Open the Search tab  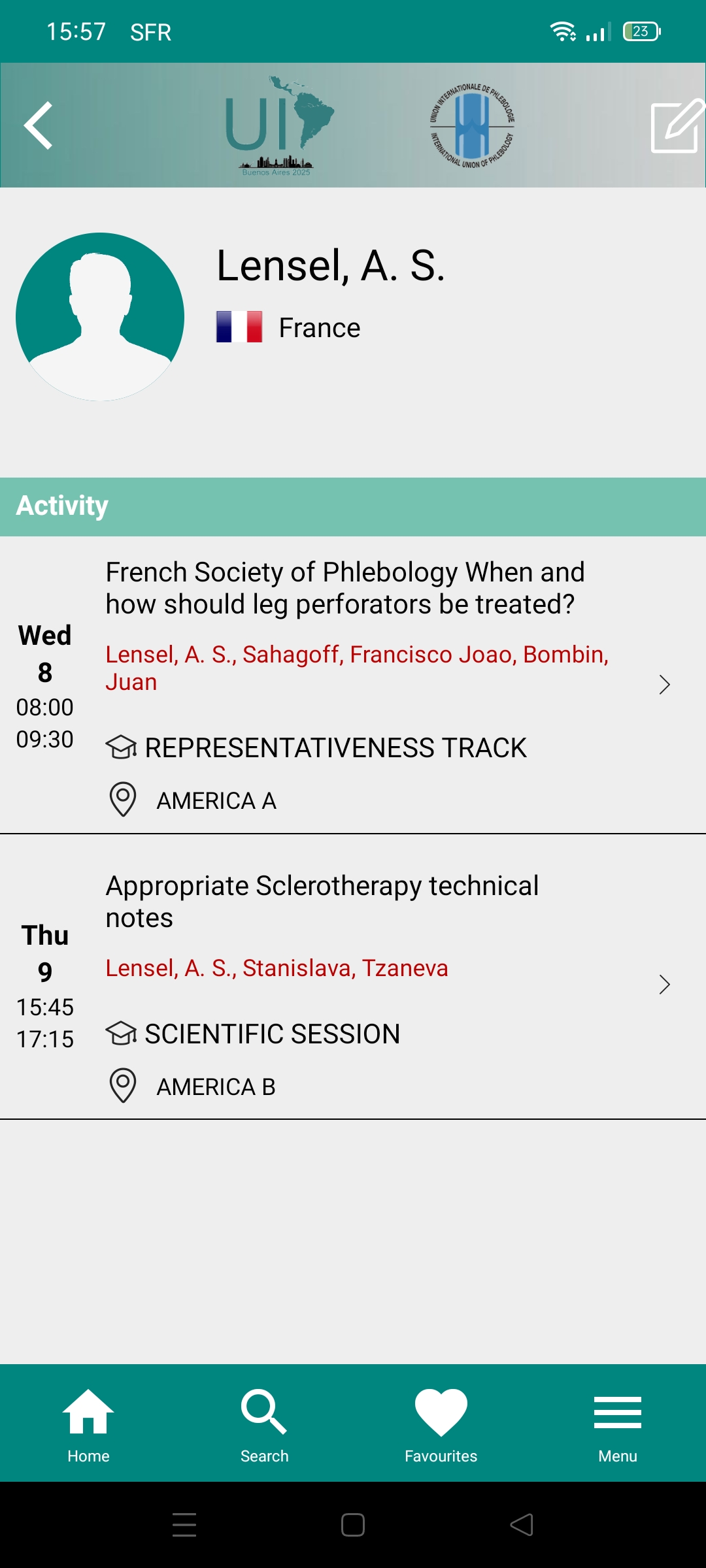(264, 1426)
